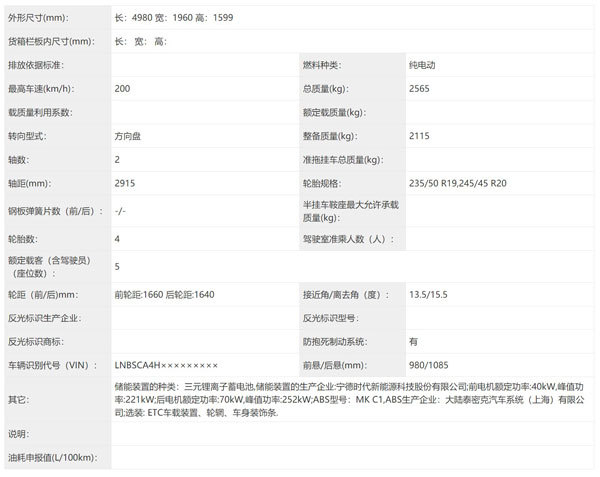
Task: Click the total mass value 2565
Action: click(x=419, y=89)
